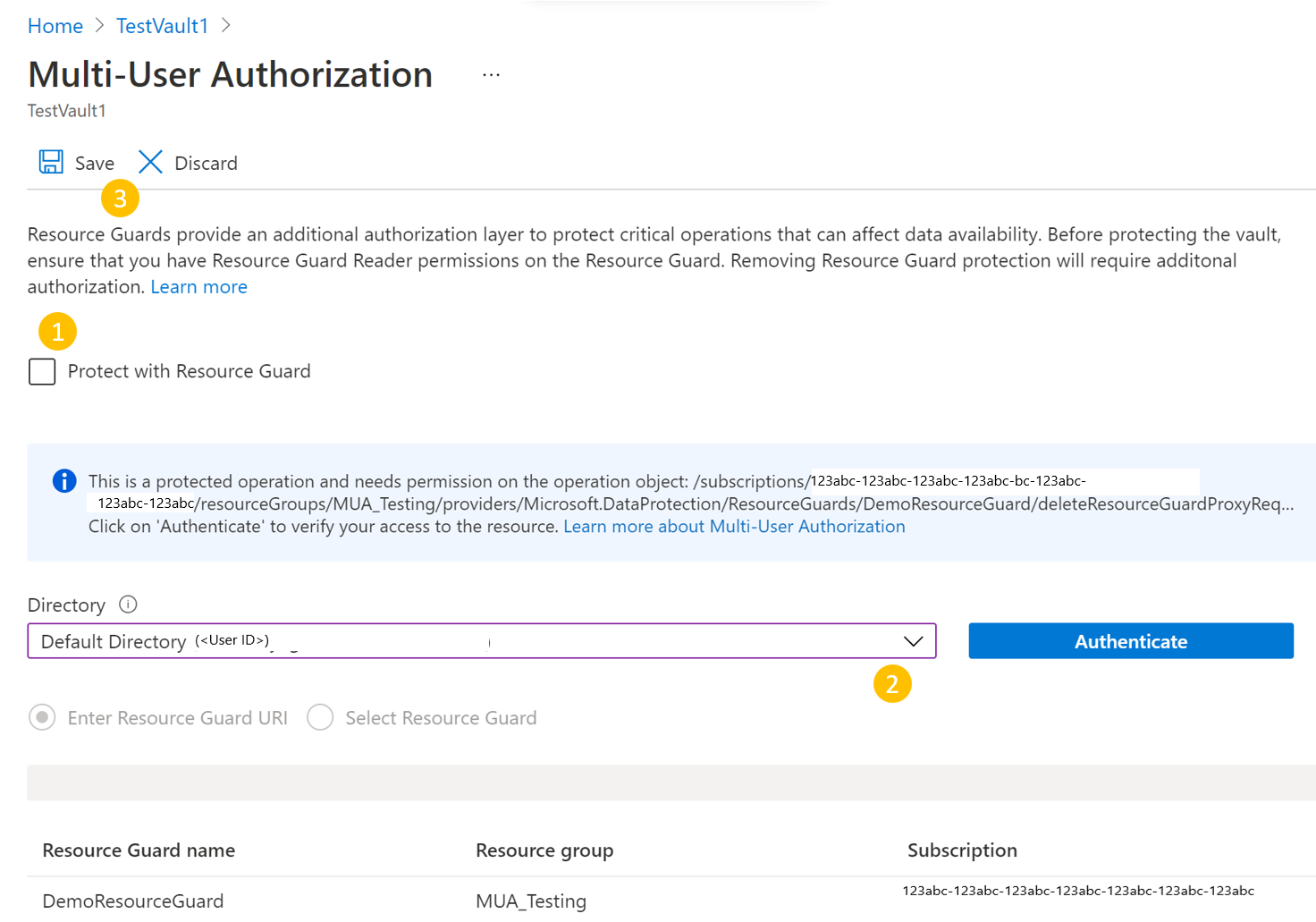Select the Select Resource Guard option
This screenshot has height=922, width=1316.
pyautogui.click(x=320, y=717)
